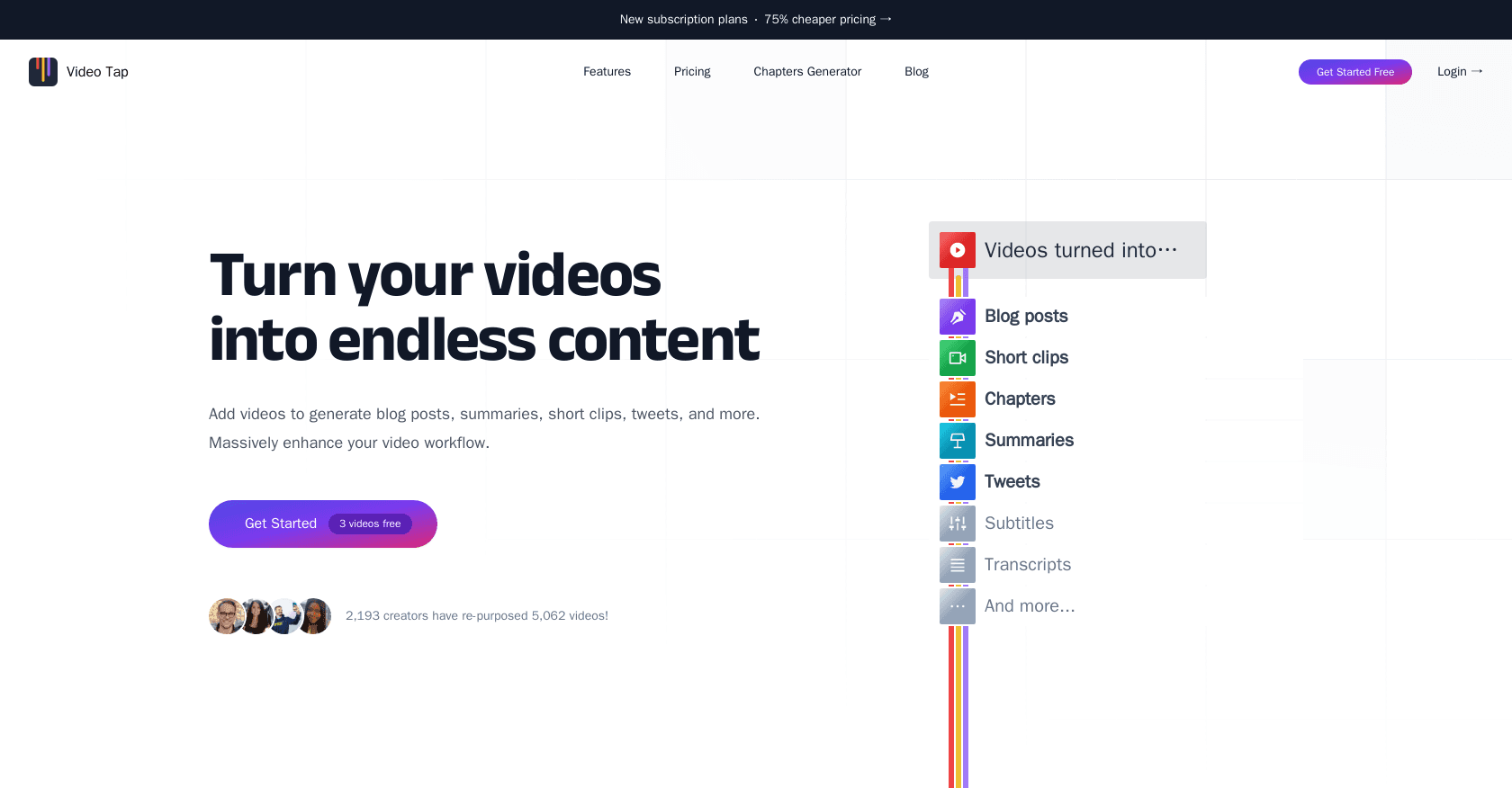The image size is (1512, 788).
Task: Click the red play icon beside Videos turned into
Action: pos(958,250)
